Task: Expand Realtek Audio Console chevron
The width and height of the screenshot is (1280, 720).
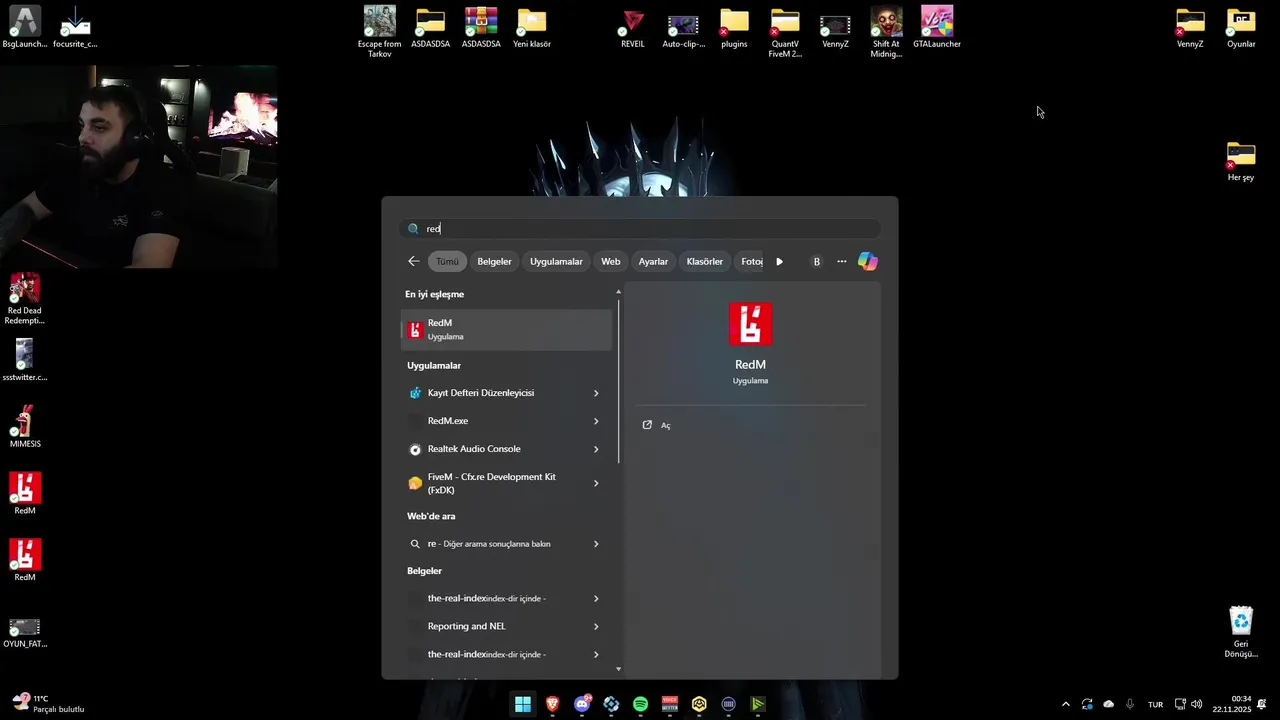Action: (596, 449)
